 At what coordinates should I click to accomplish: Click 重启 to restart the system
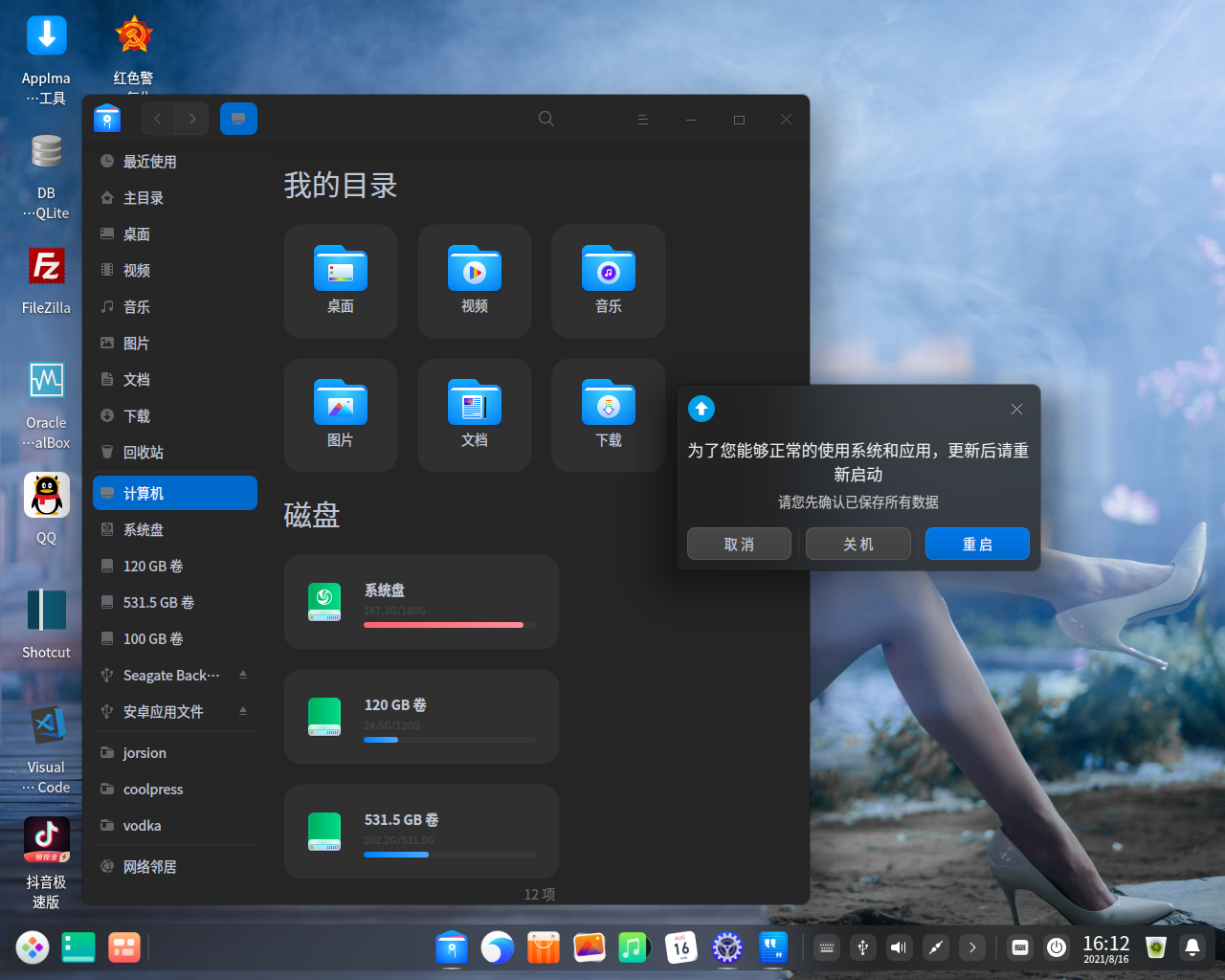coord(977,544)
